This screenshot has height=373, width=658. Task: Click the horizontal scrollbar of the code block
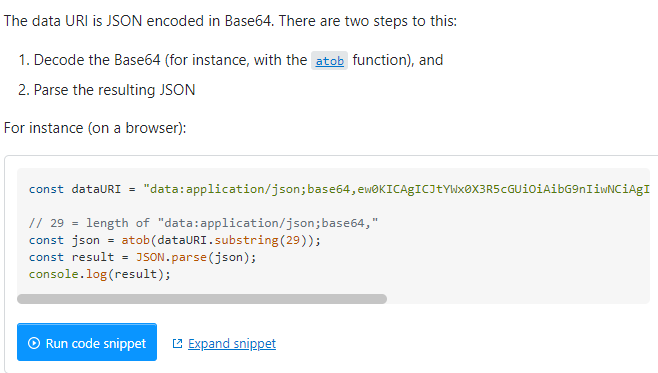[202, 299]
